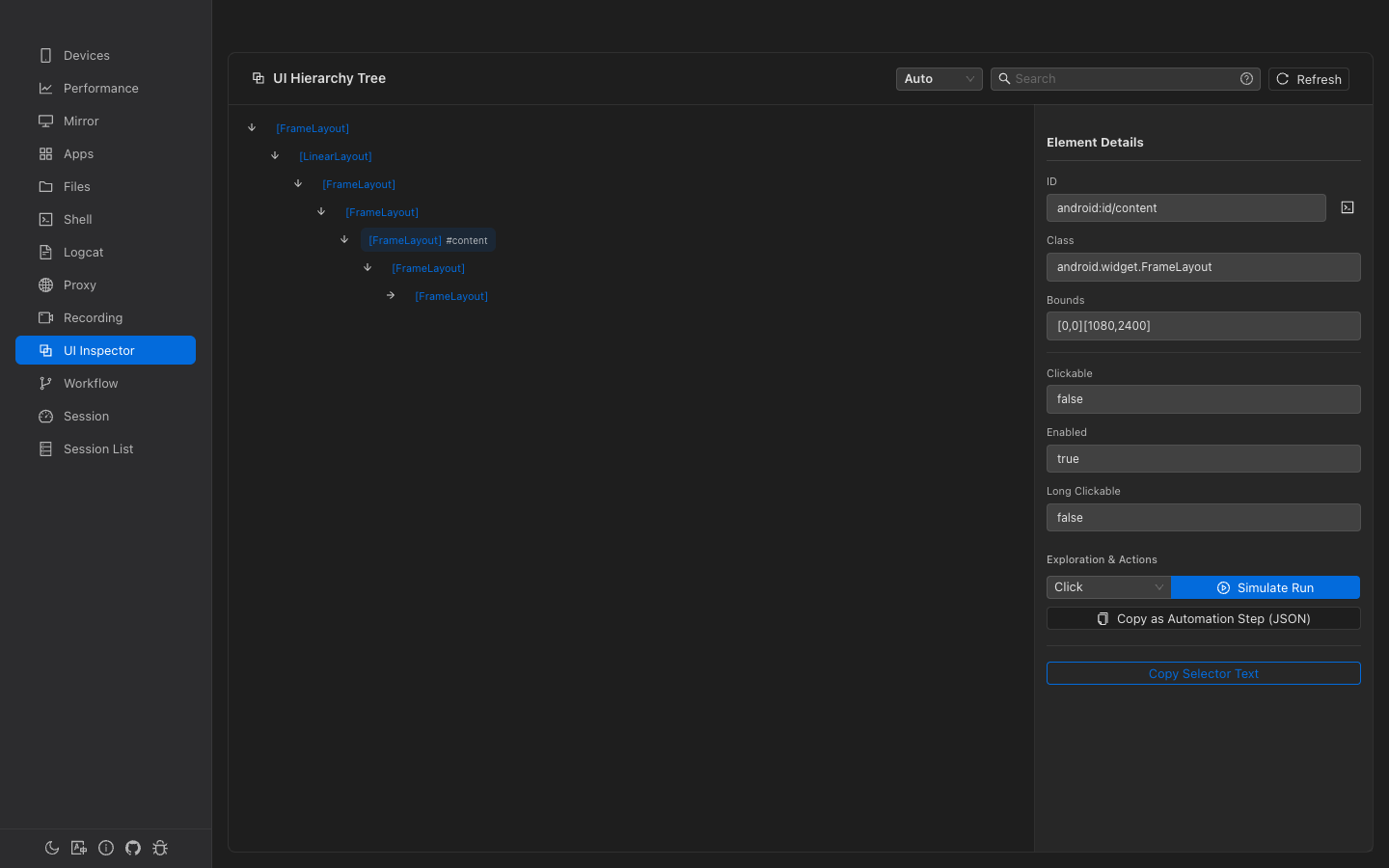1389x868 pixels.
Task: Open the GitHub repository link
Action: (133, 848)
